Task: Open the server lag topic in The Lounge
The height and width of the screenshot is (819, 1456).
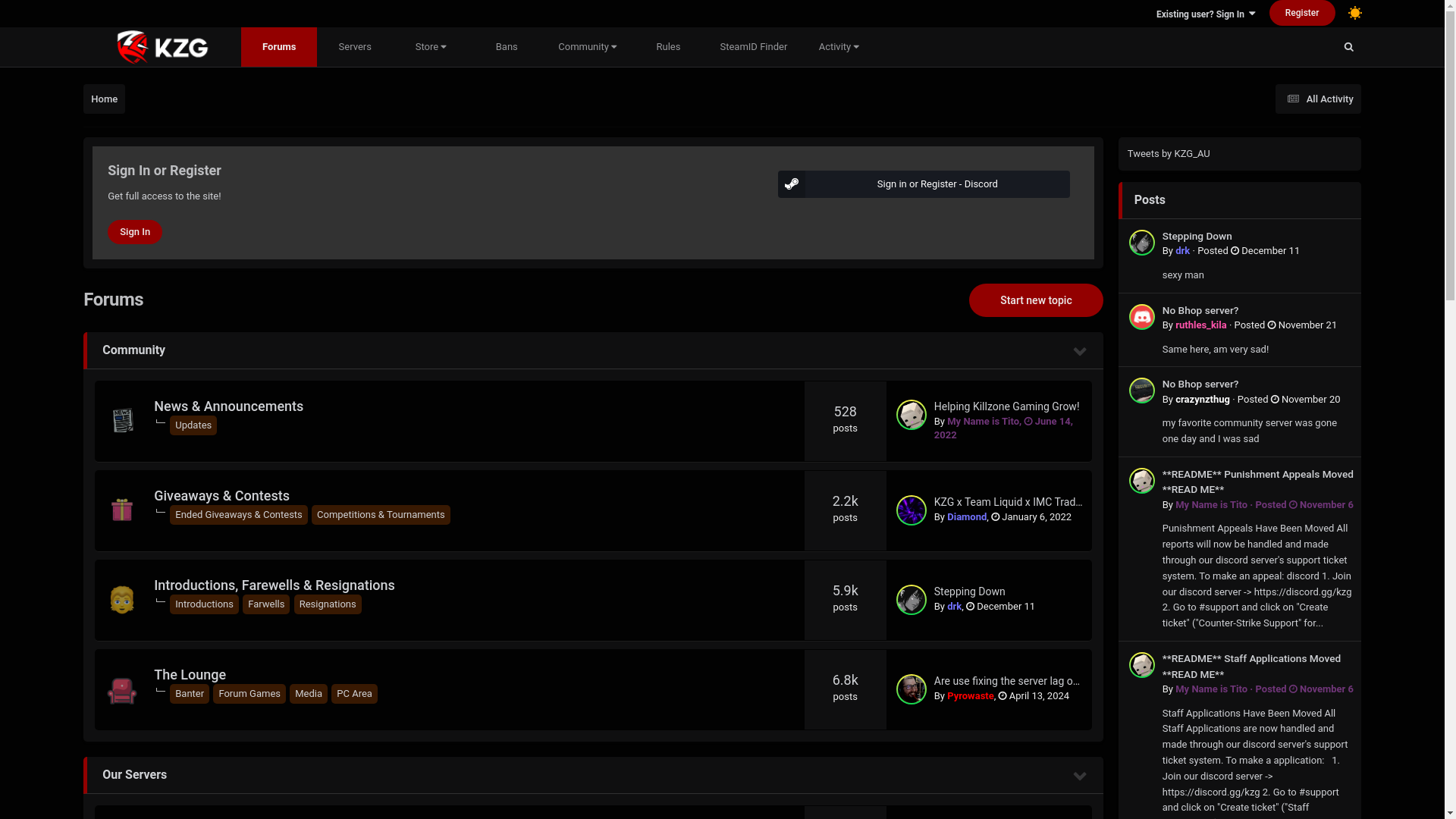Action: pyautogui.click(x=1006, y=681)
